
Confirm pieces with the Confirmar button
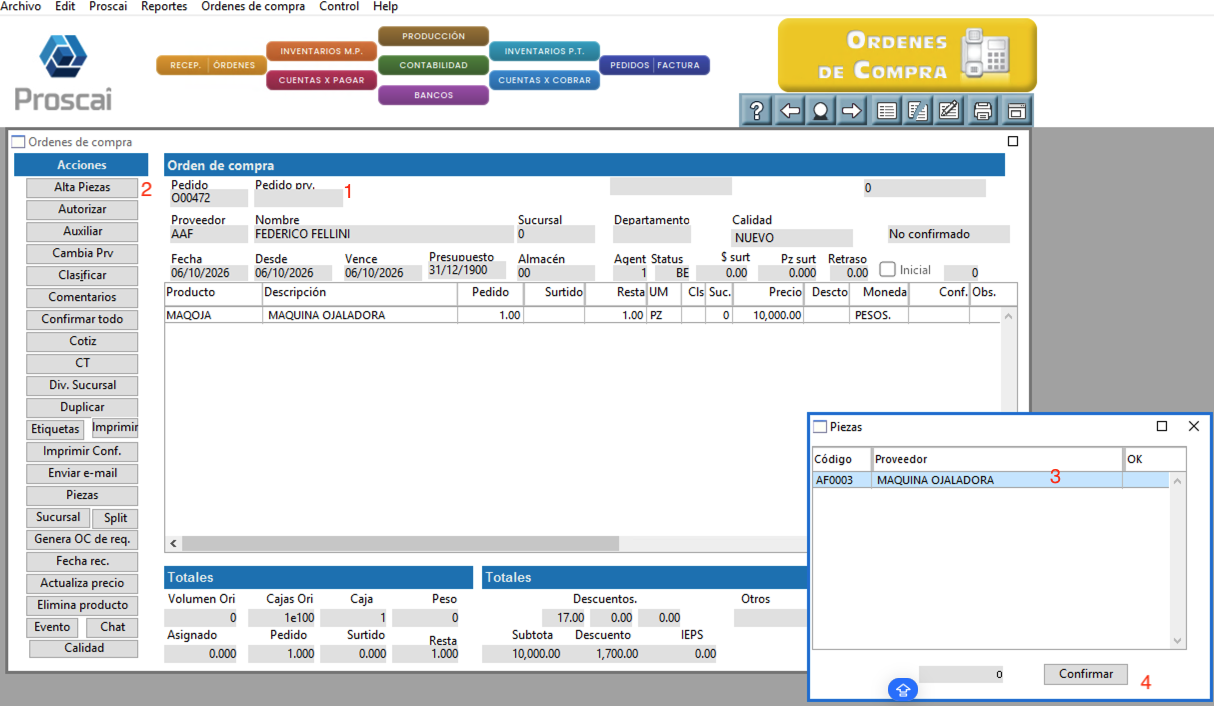click(x=1086, y=674)
